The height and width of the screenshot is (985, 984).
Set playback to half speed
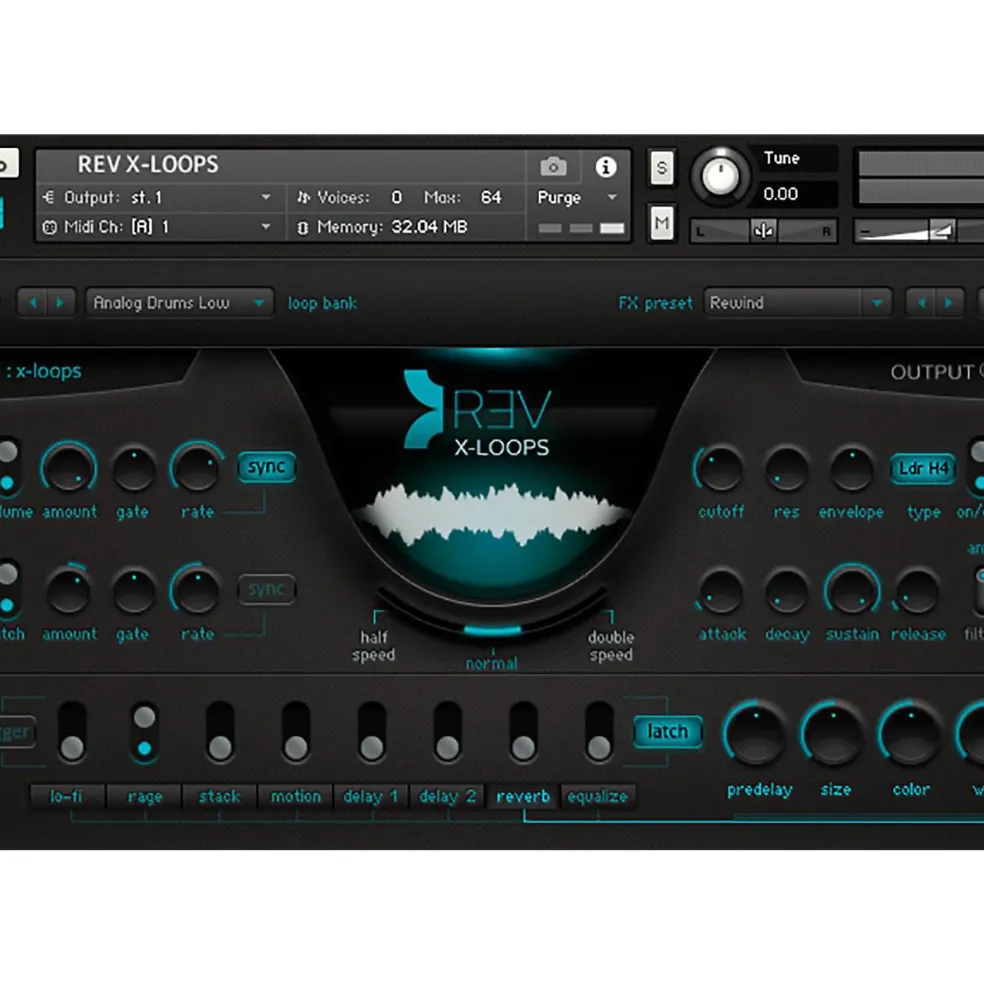pos(373,646)
